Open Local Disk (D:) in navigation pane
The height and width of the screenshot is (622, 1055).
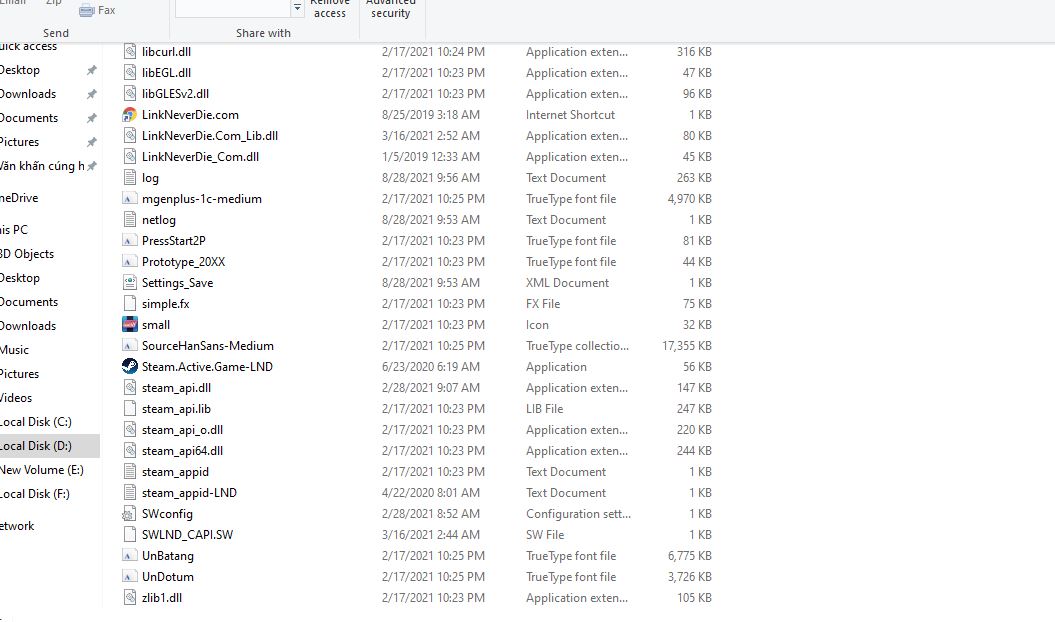tap(36, 446)
